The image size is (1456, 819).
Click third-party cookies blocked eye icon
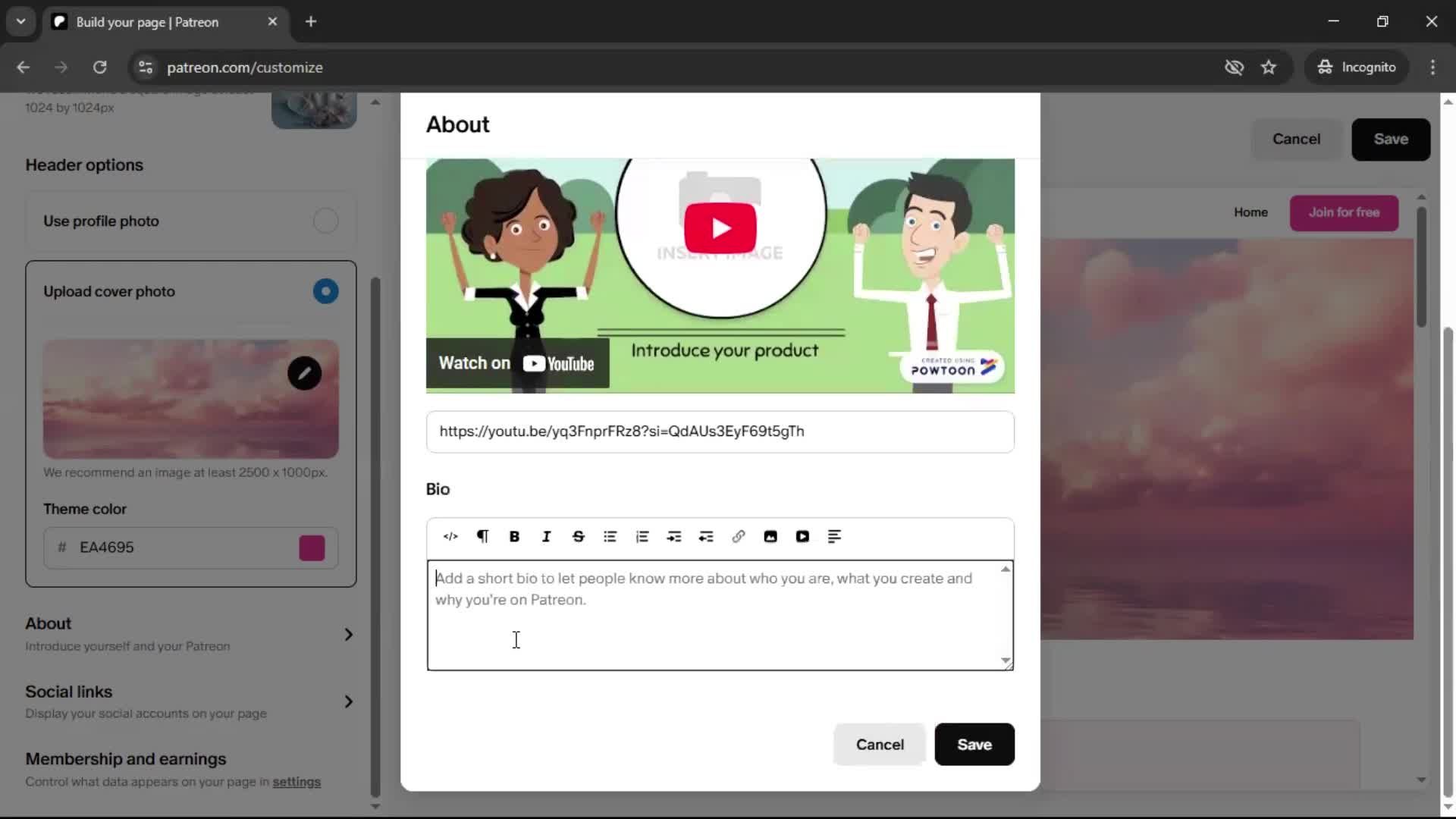(1235, 67)
